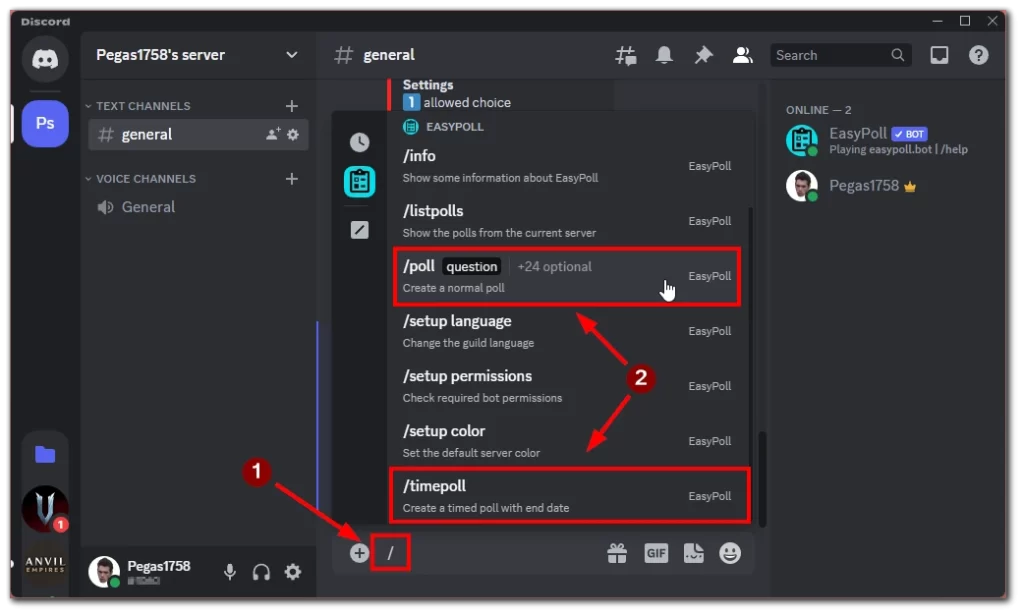Edit channel gear icon on general
This screenshot has height=616, width=1024.
coord(293,134)
